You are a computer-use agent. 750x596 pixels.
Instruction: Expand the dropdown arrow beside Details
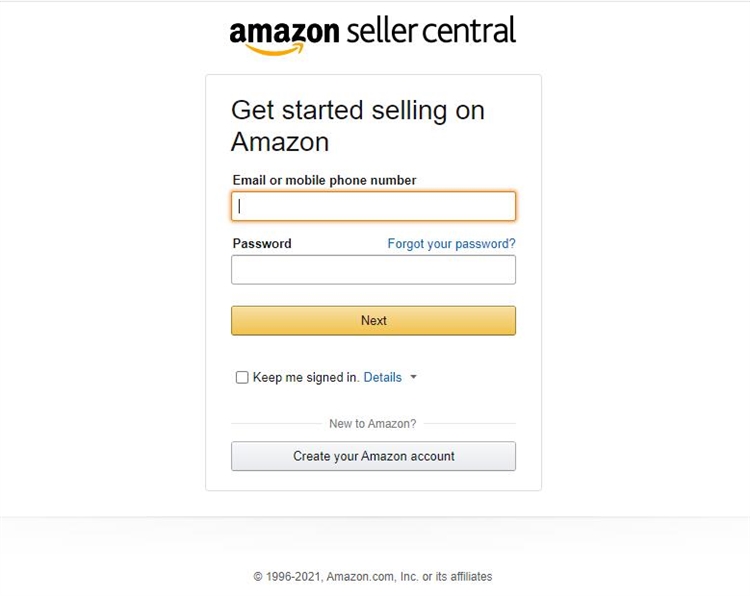point(414,377)
